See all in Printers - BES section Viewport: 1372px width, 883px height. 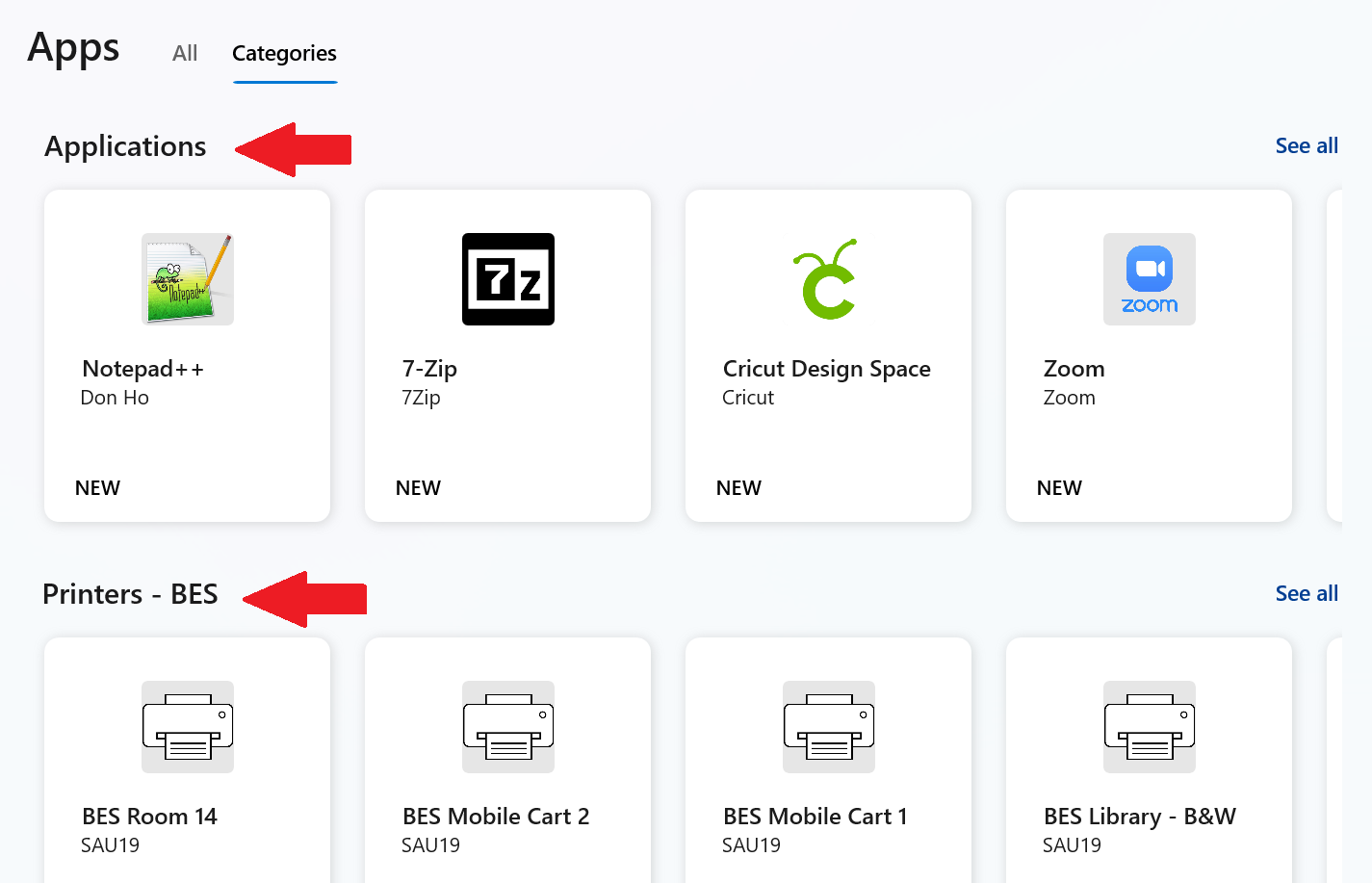(1307, 593)
